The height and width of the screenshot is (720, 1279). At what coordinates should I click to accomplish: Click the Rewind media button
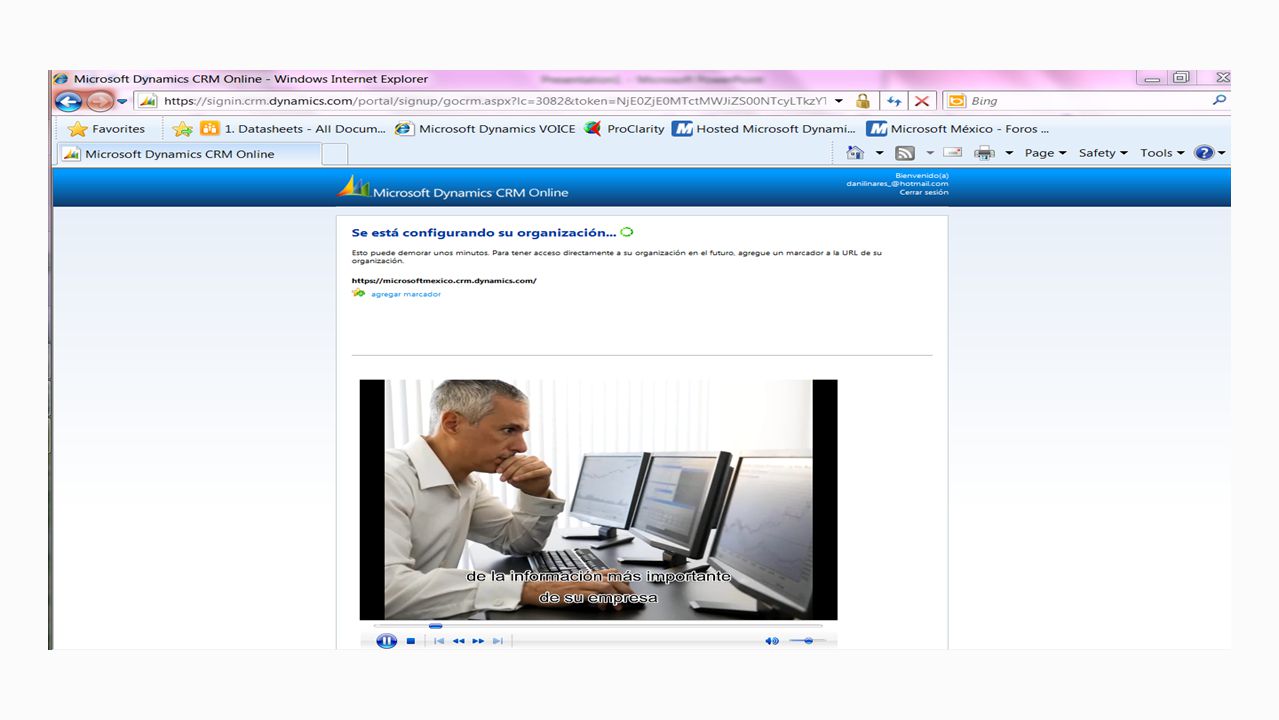pyautogui.click(x=458, y=641)
